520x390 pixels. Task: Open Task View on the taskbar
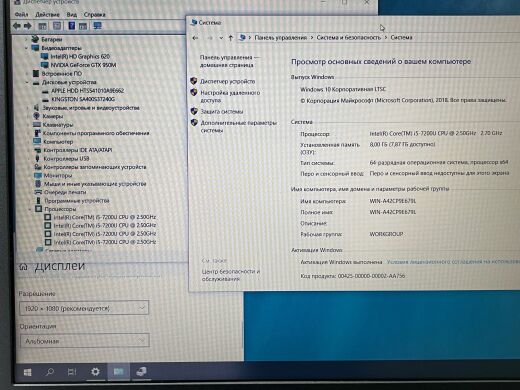72,372
